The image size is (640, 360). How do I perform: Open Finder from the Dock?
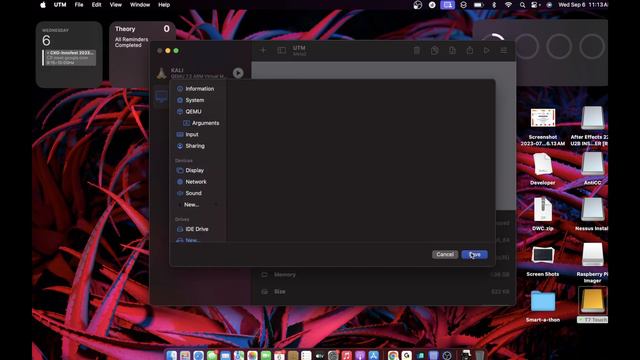[172, 355]
